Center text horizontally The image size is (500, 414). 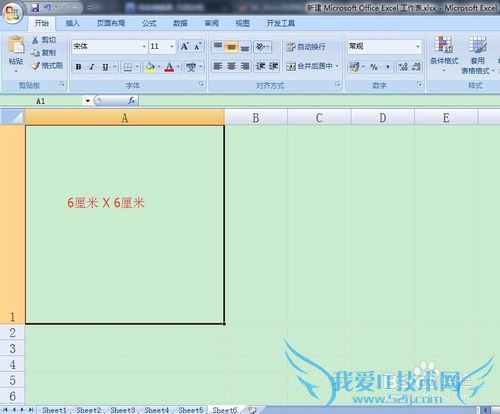point(231,66)
